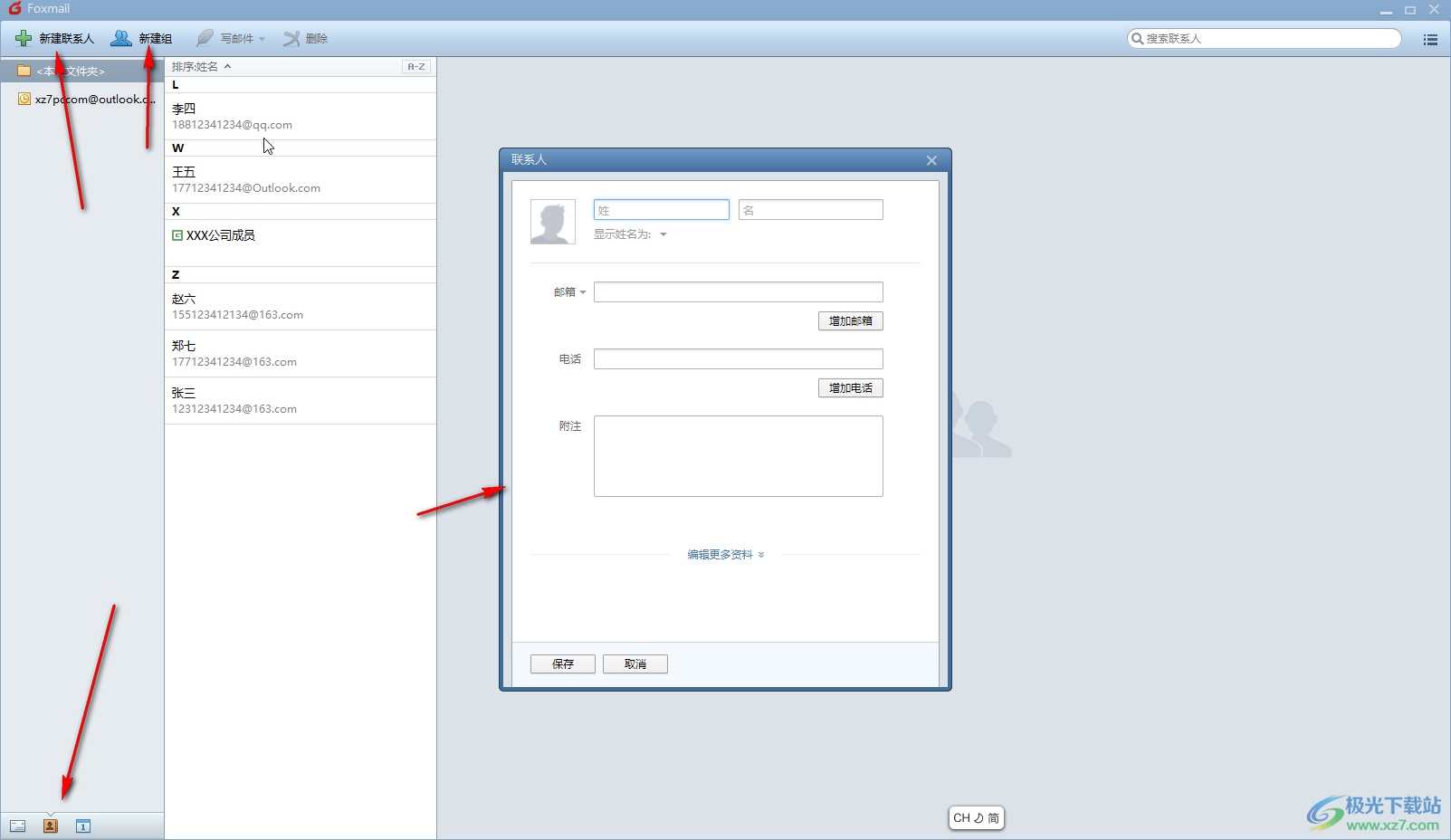Open the 显示姓名为 dropdown

coord(663,234)
